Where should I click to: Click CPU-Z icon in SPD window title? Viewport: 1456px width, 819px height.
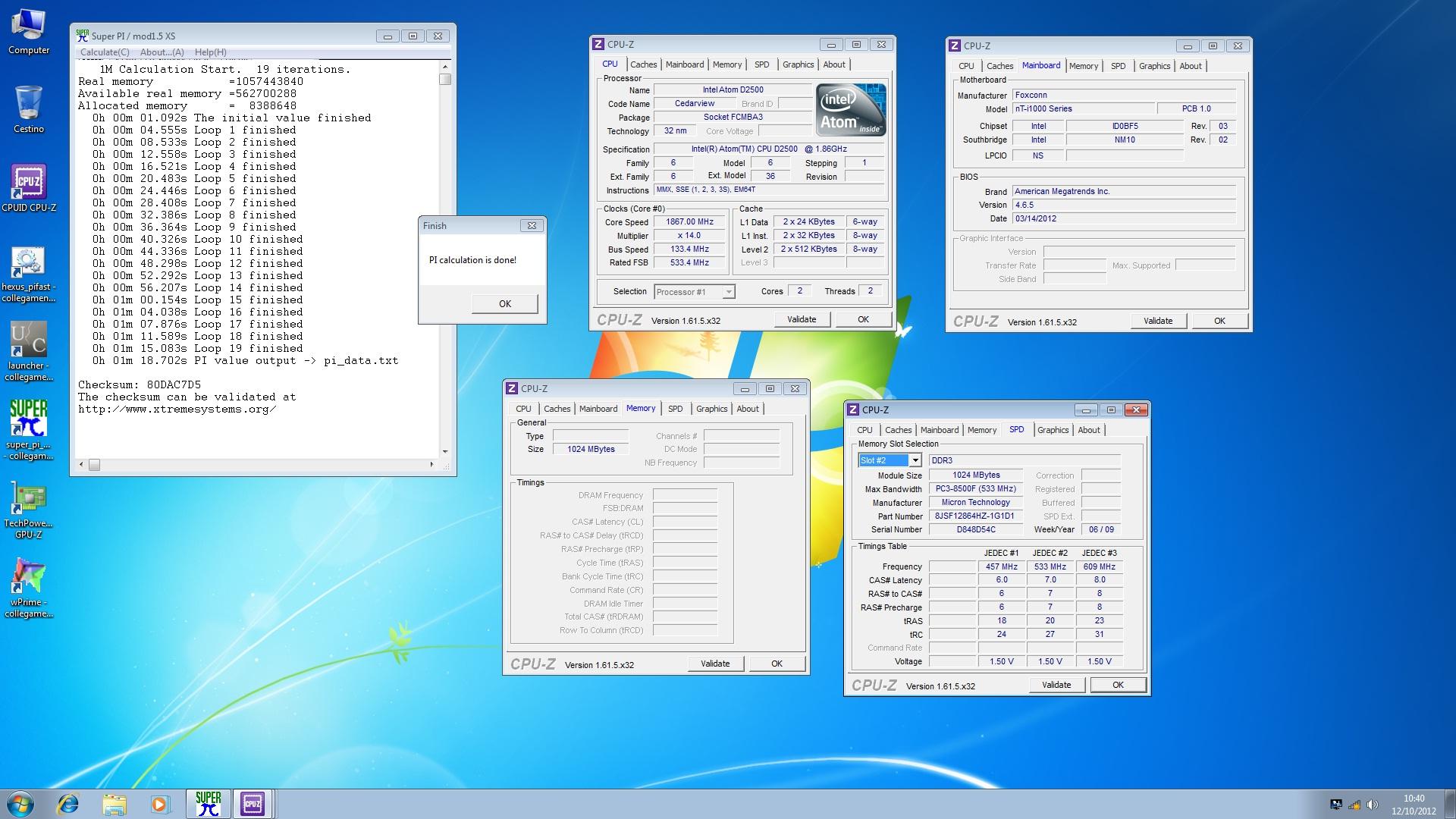(854, 409)
